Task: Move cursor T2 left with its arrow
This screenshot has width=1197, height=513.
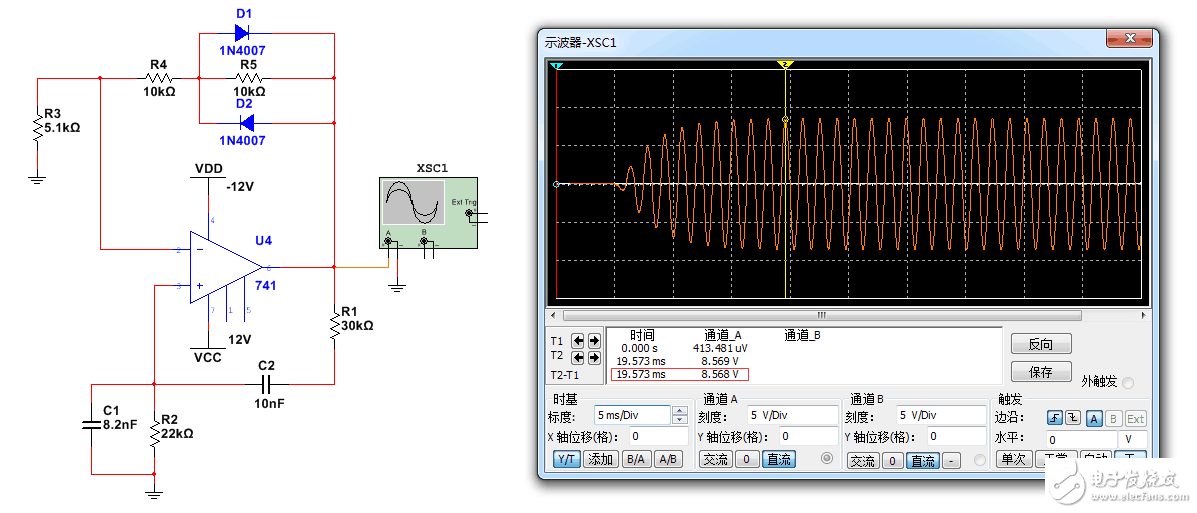Action: 578,357
